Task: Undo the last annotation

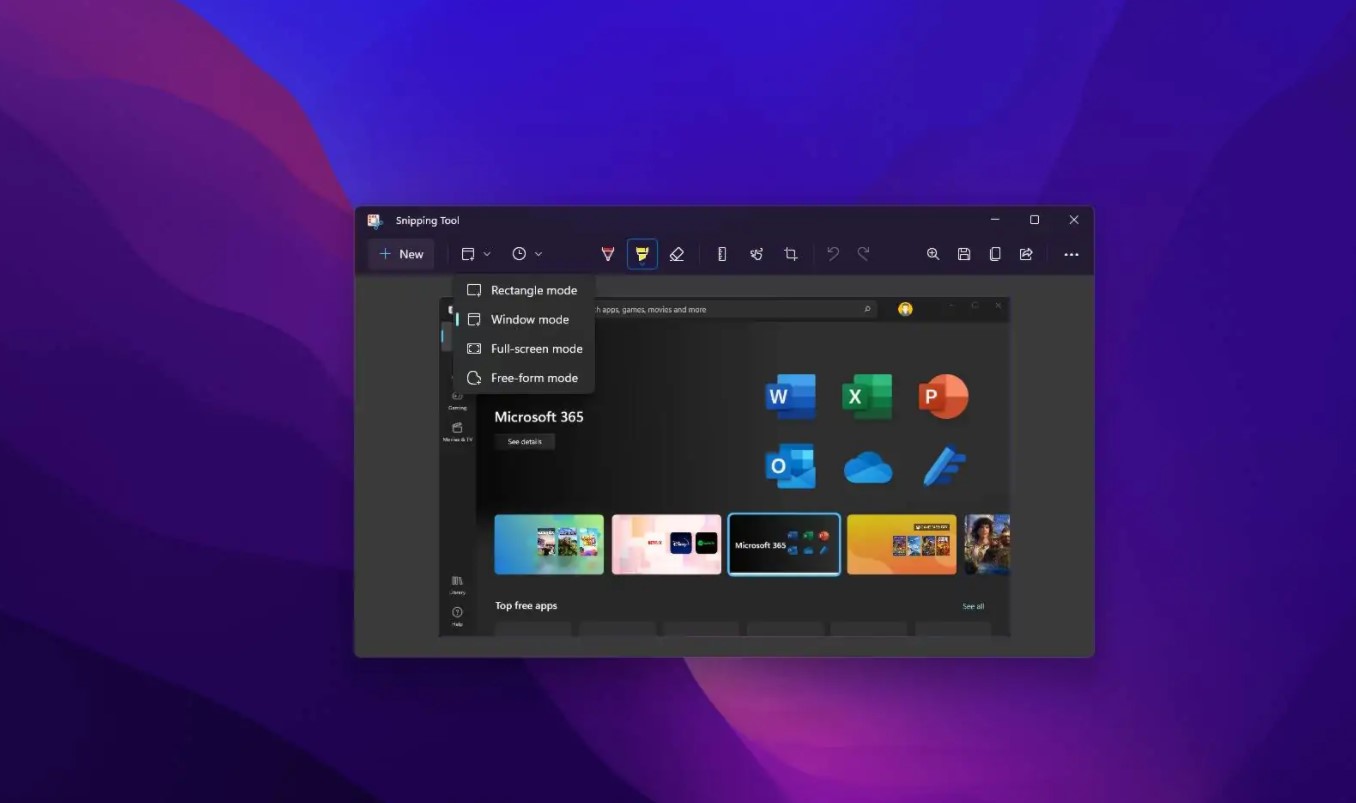Action: pos(832,253)
